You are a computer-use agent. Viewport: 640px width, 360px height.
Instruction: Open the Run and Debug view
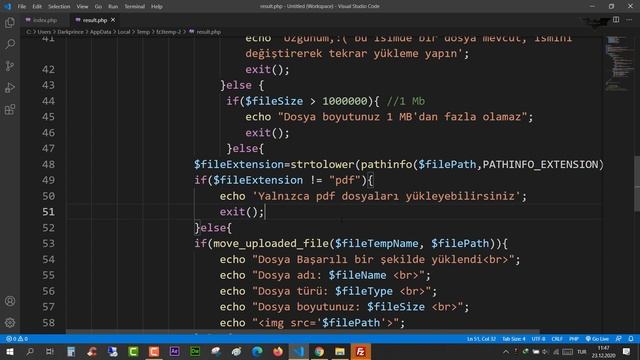click(10, 87)
